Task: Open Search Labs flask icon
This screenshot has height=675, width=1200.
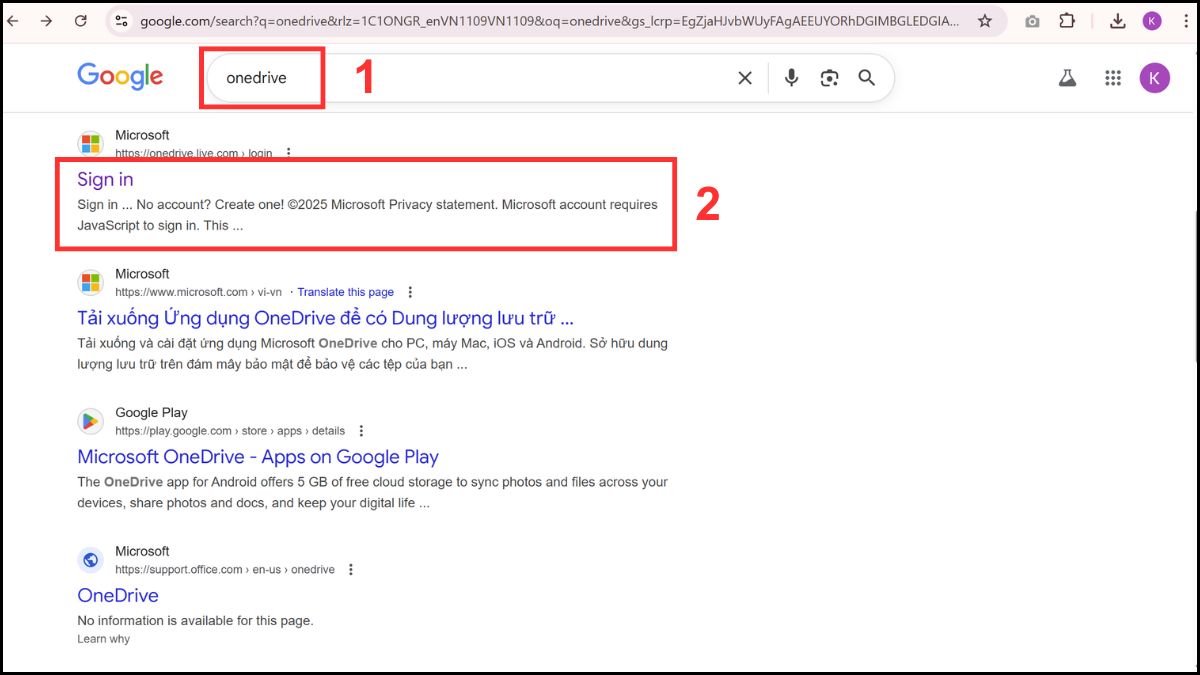Action: coord(1067,78)
